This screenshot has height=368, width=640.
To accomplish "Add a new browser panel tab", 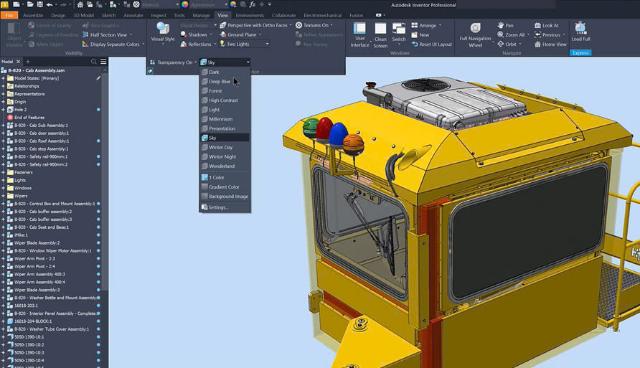I will pyautogui.click(x=28, y=62).
